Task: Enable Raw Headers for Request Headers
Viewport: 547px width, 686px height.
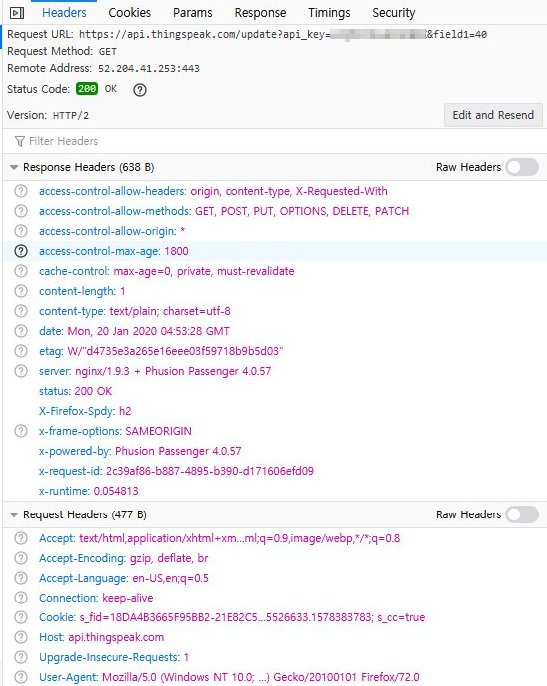Action: 522,514
